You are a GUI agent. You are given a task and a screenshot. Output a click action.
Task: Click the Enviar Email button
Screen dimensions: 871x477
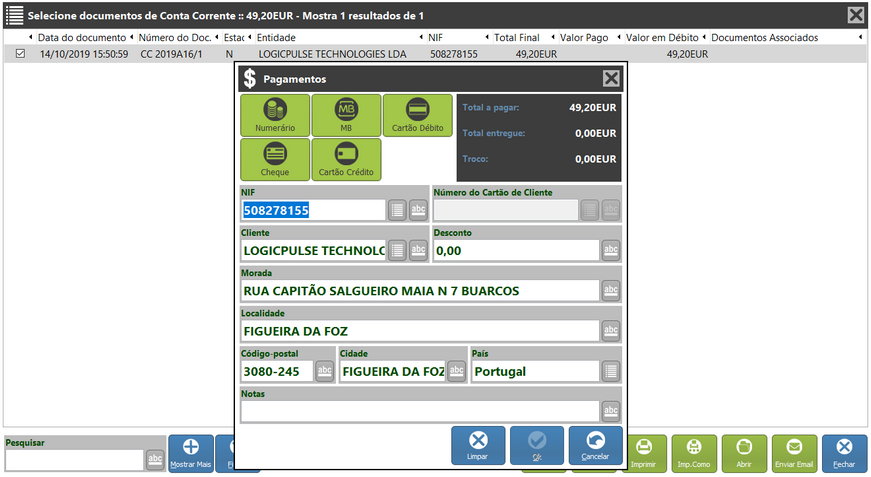pos(795,453)
